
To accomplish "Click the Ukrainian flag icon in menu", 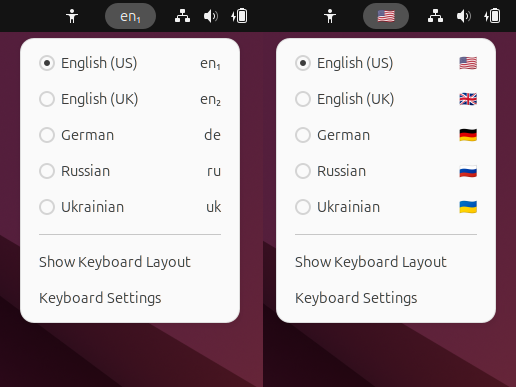I will pyautogui.click(x=468, y=207).
